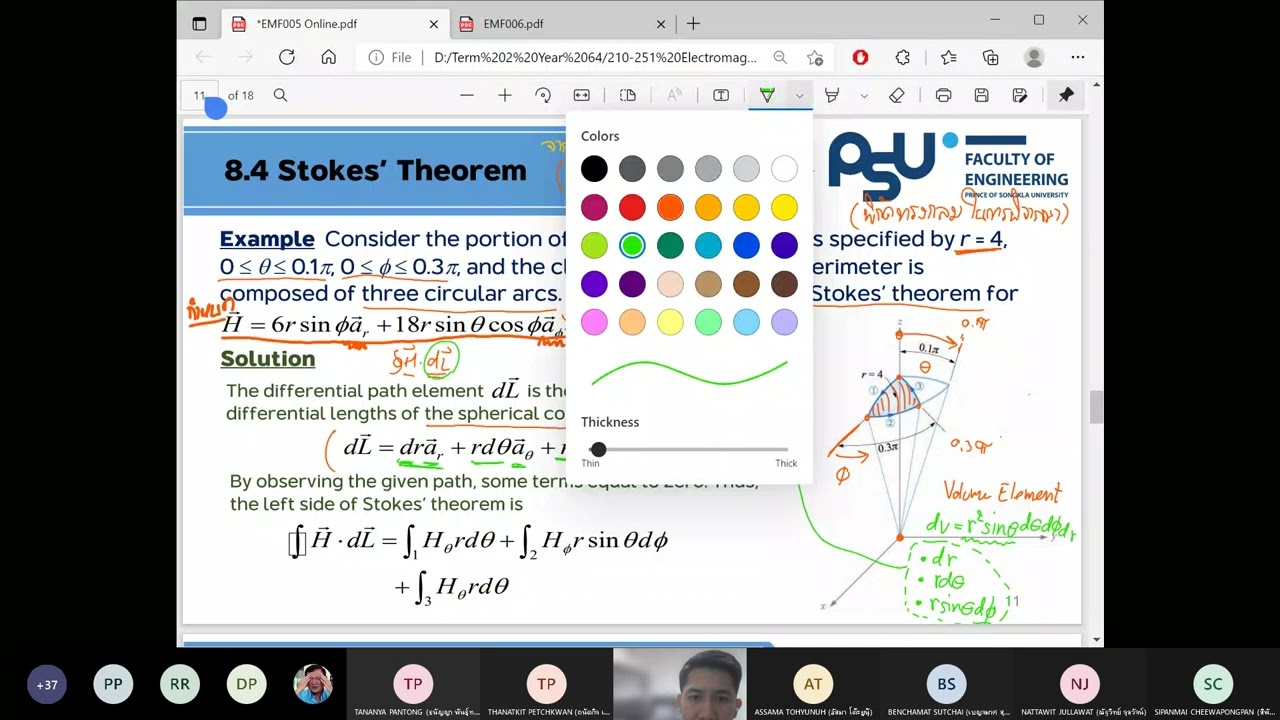View site information icon next to File
Viewport: 1280px width, 720px height.
tap(377, 58)
